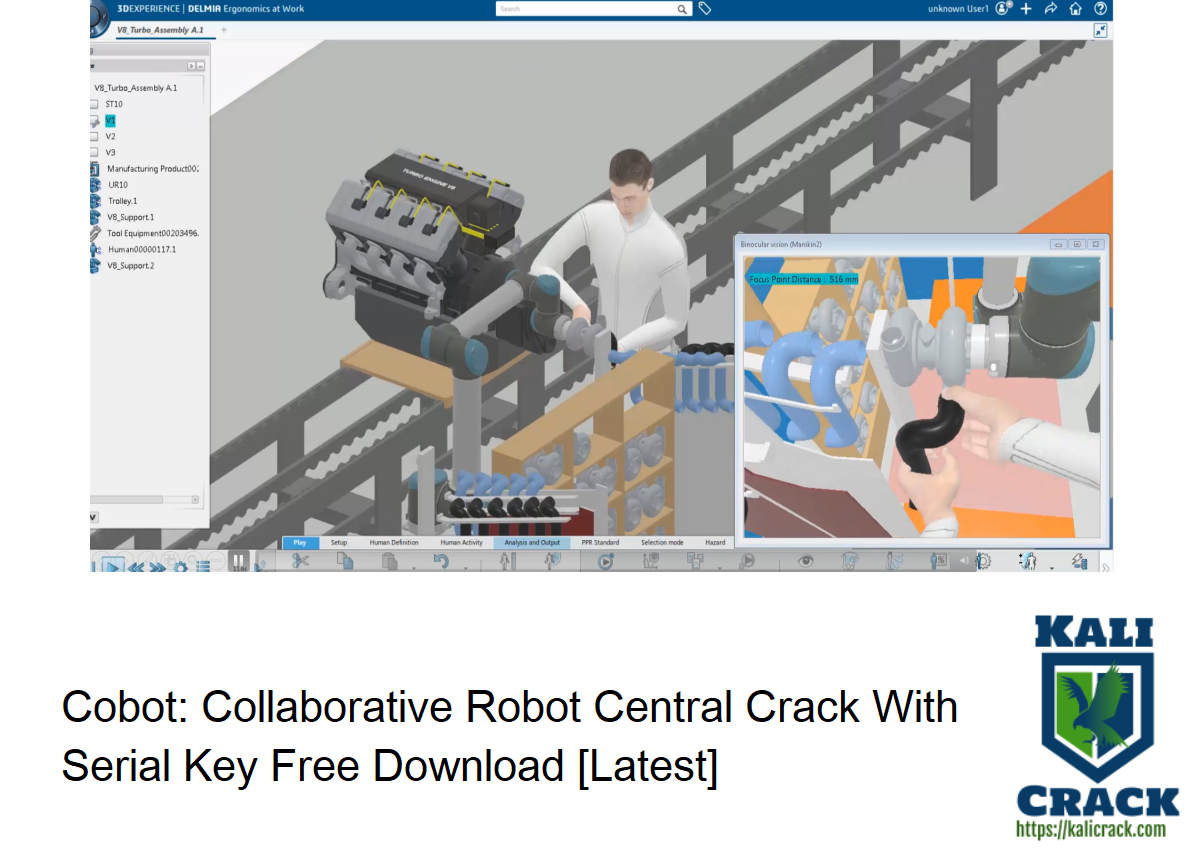1200x852 pixels.
Task: Select the V8_Support.2 tree item
Action: pyautogui.click(x=129, y=266)
